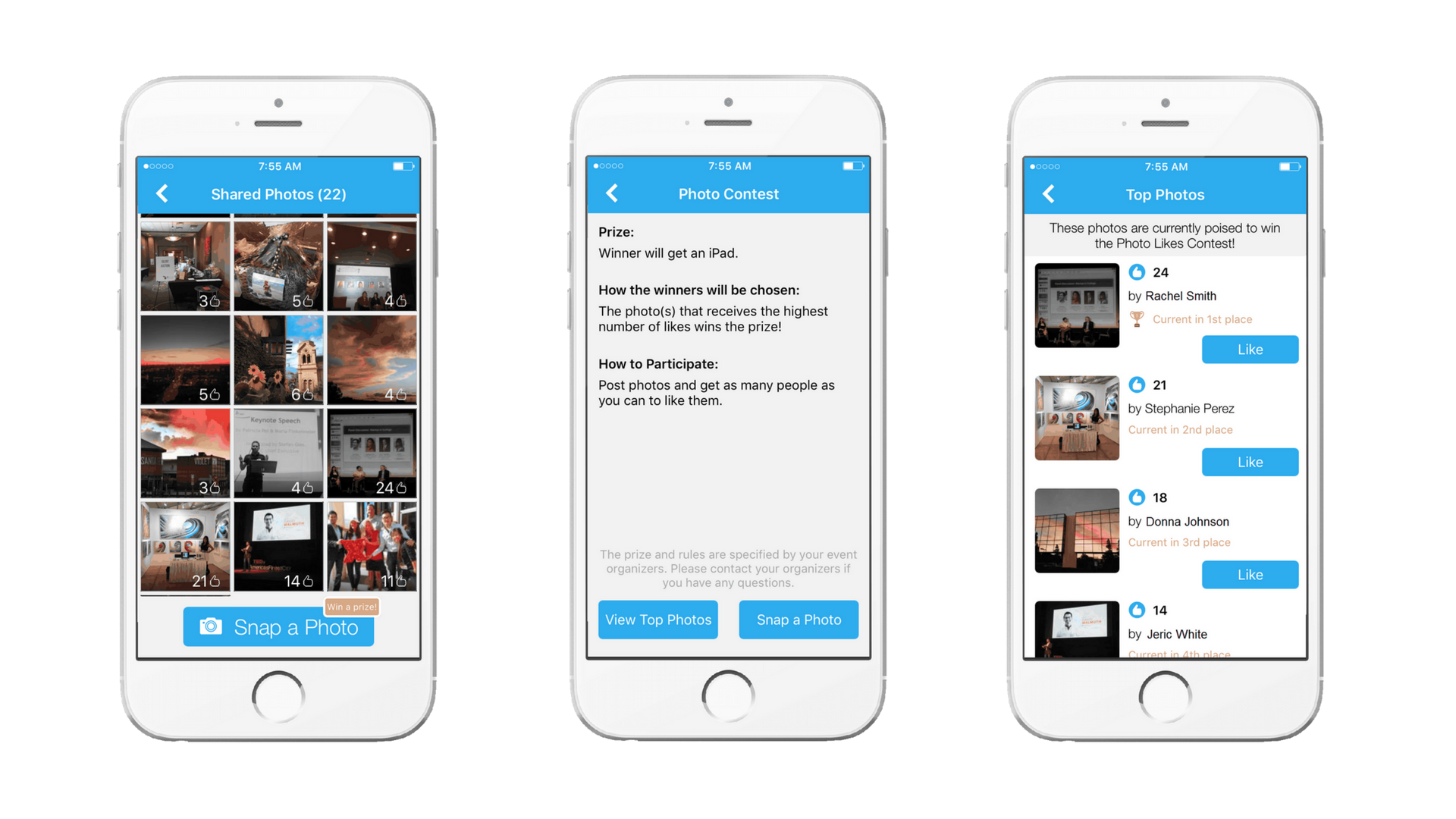Screen dimensions: 1456x819
Task: Click the back arrow on Photo Contest
Action: (x=608, y=194)
